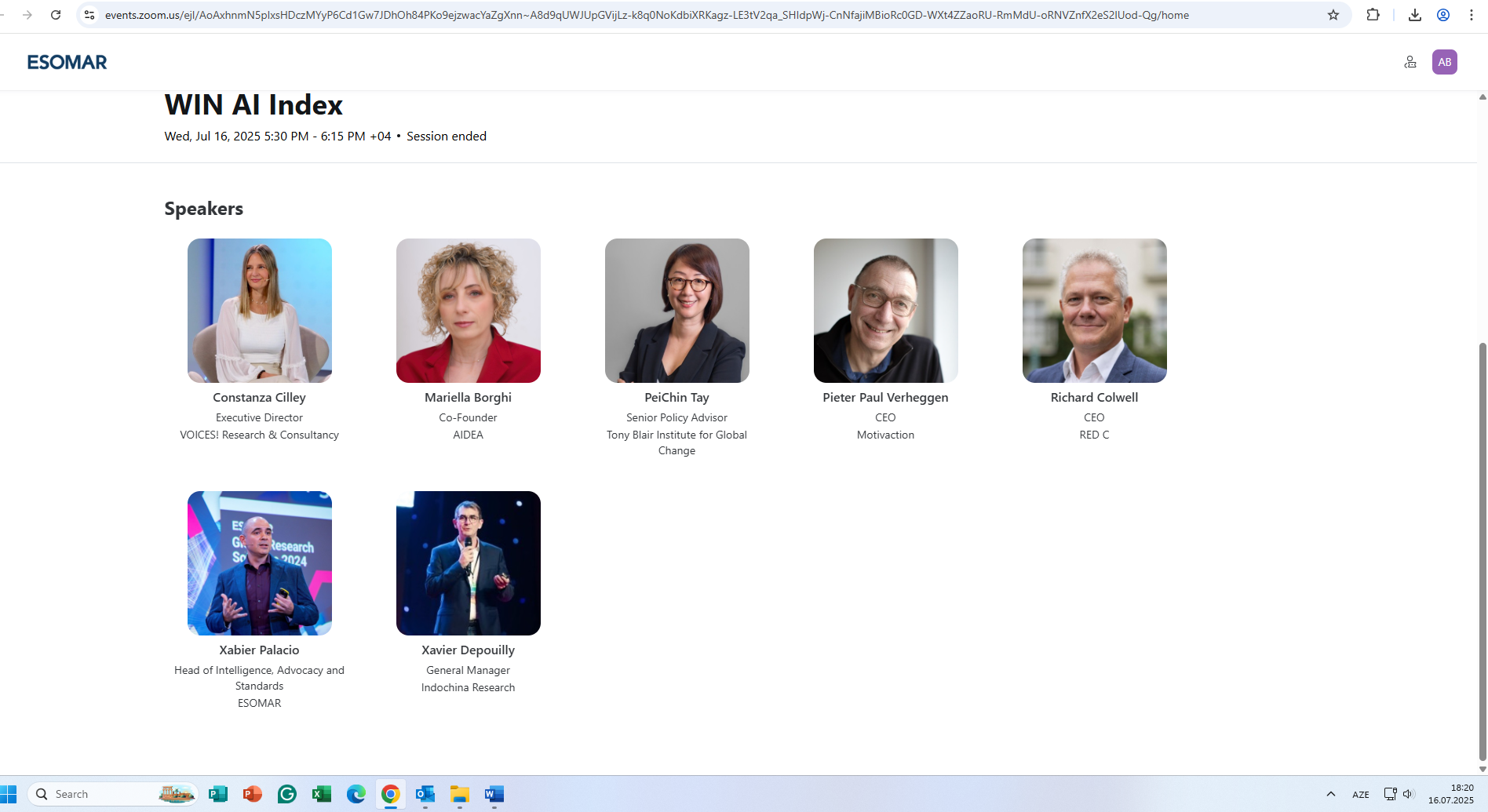The height and width of the screenshot is (812, 1488).
Task: Reload the page with refresh icon
Action: [x=56, y=15]
